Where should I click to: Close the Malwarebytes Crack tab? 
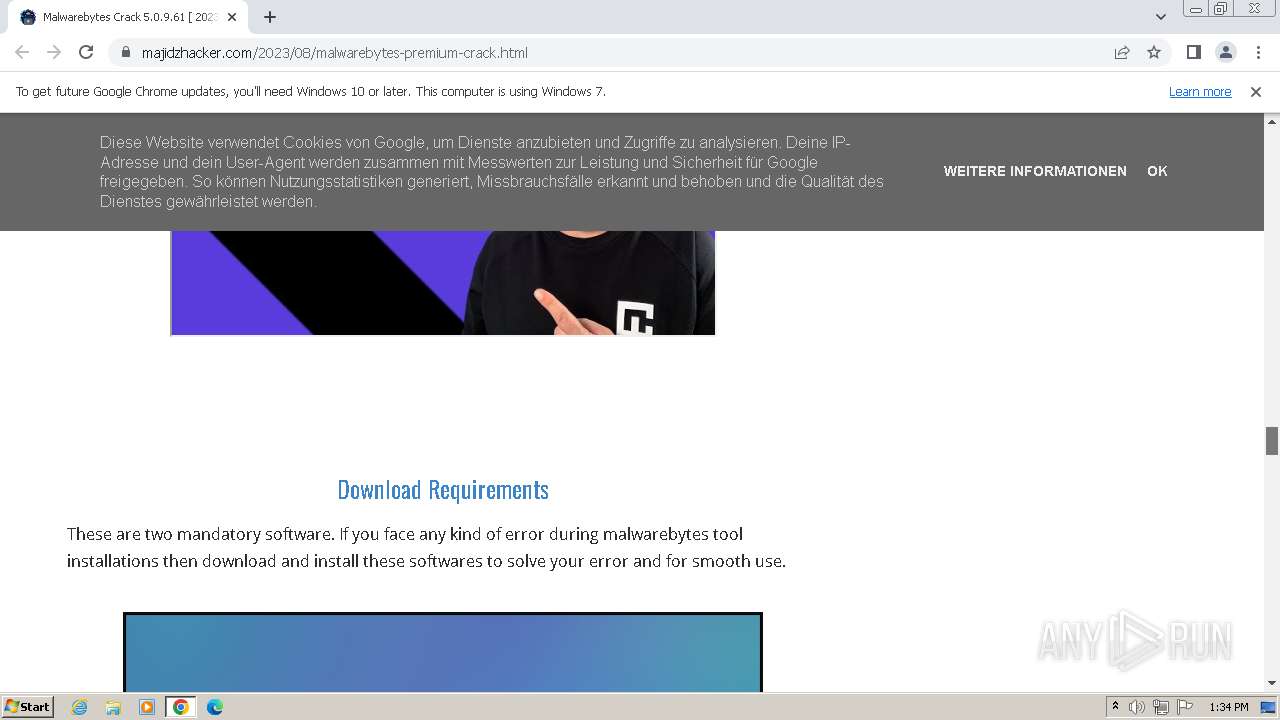tap(232, 17)
